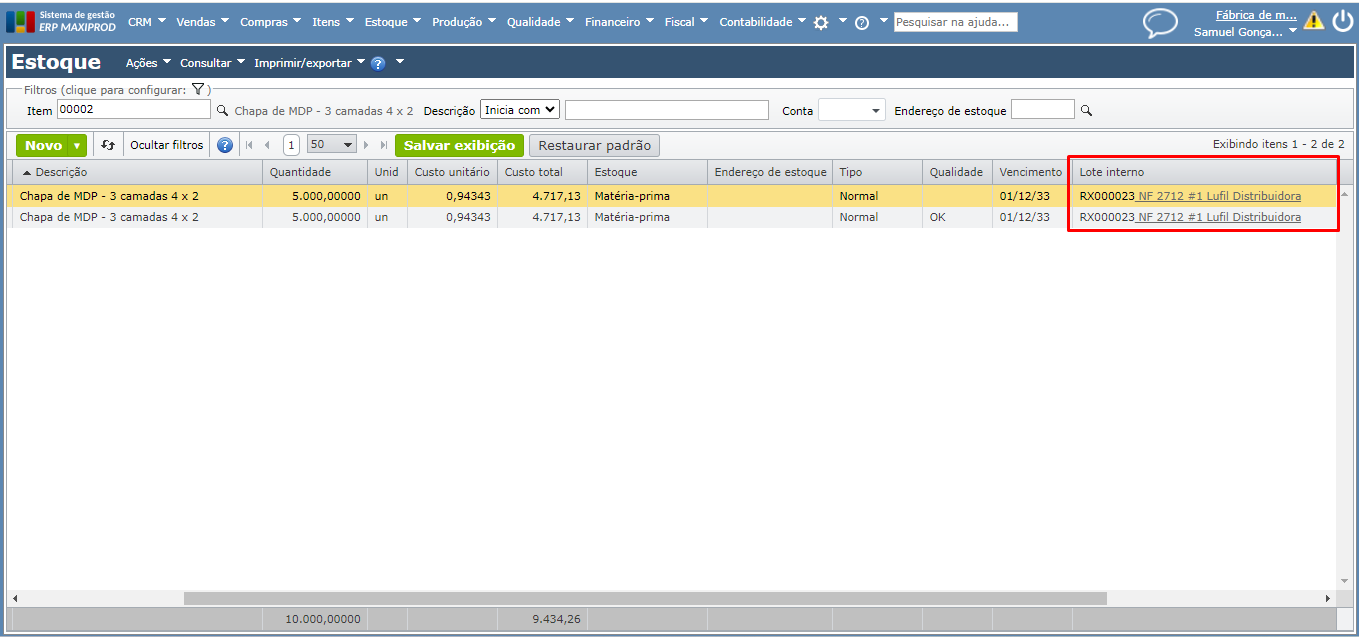Screen dimensions: 1359x637
Task: Open the Novo button dropdown arrow
Action: tap(77, 146)
